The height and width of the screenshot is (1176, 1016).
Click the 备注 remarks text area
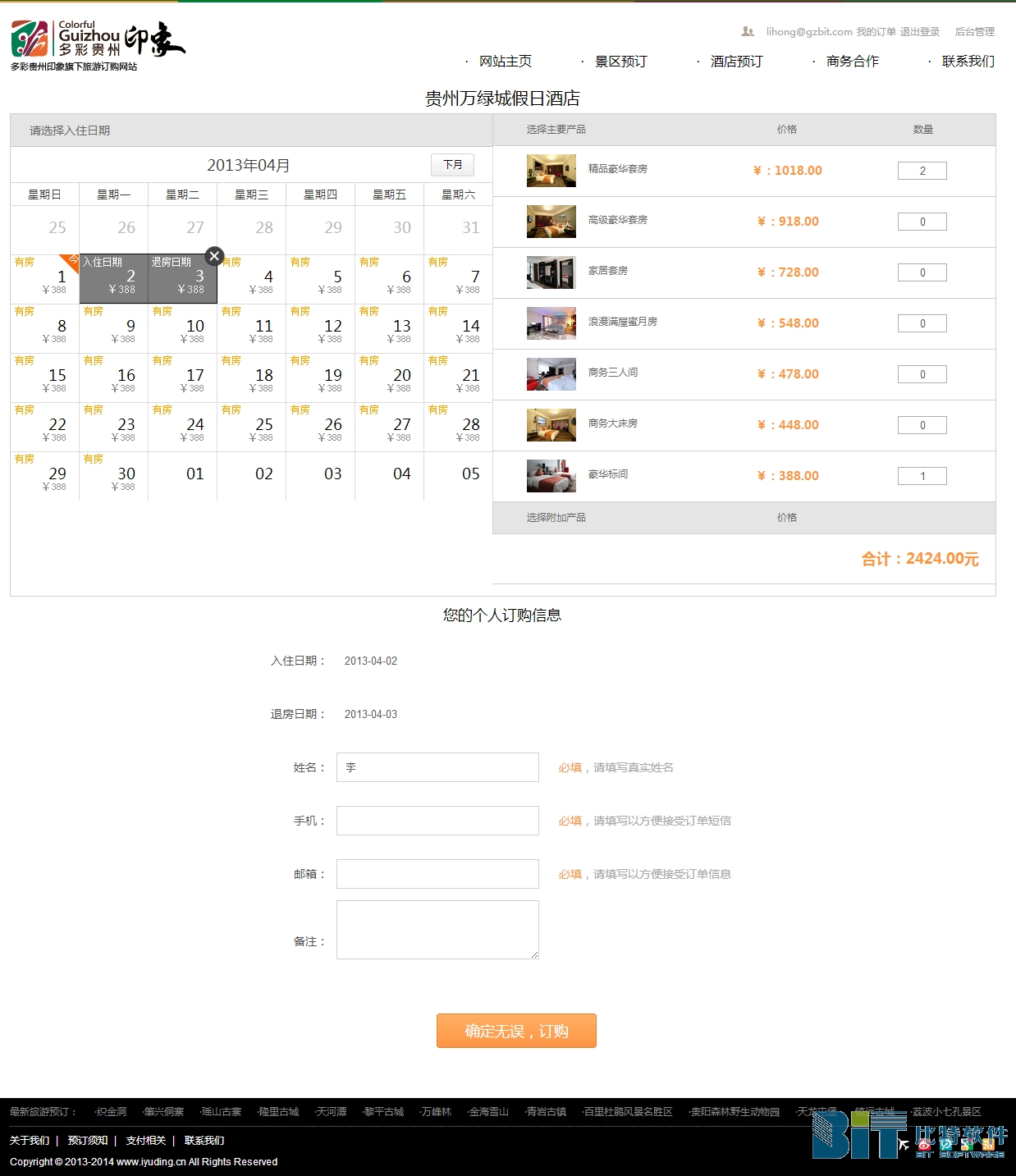pyautogui.click(x=437, y=930)
